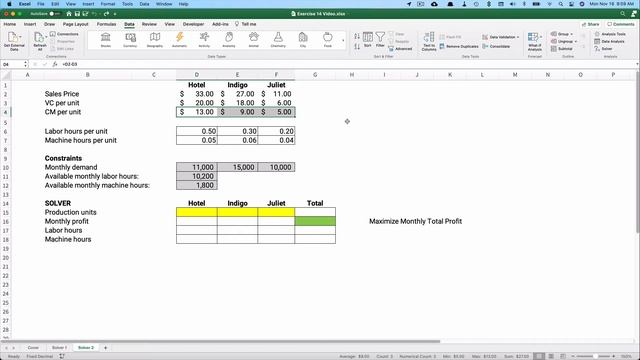Screen dimensions: 640x360
Task: Sort descending Z to A
Action: (357, 46)
